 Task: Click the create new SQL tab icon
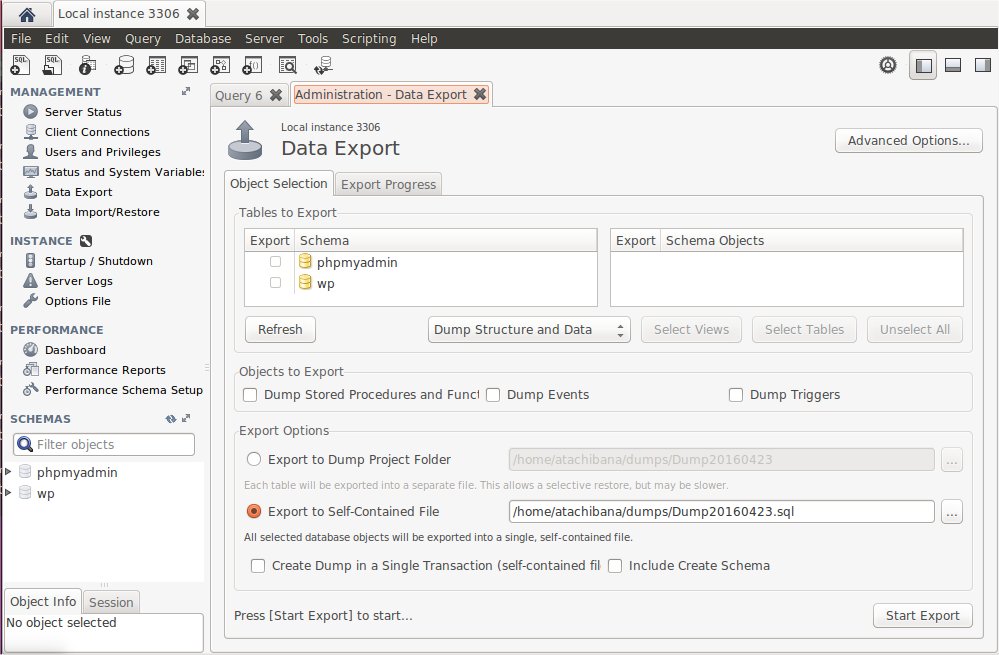click(20, 66)
